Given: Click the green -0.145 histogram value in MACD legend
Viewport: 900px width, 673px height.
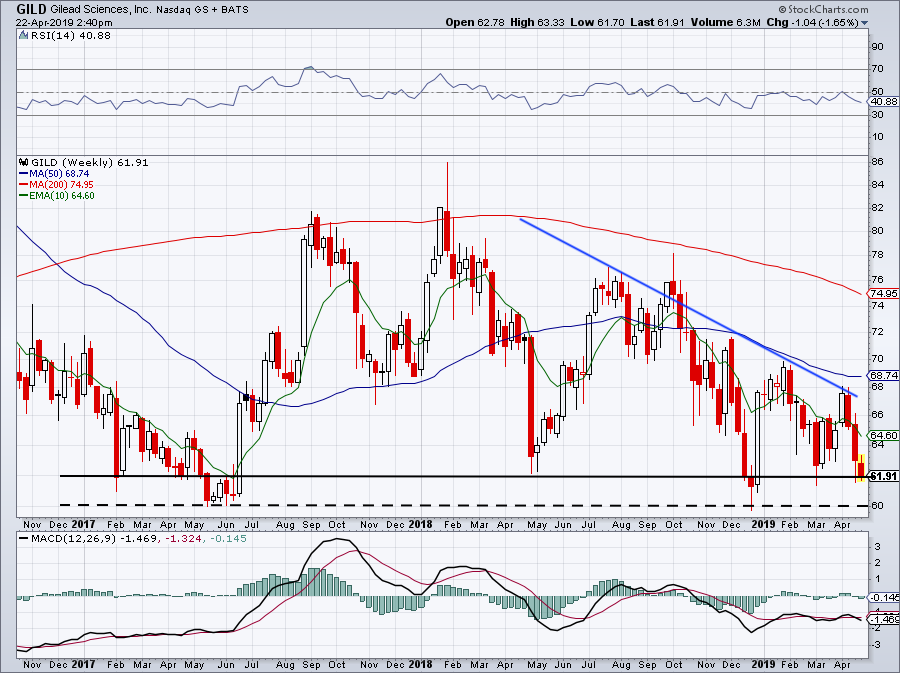Looking at the screenshot, I should [228, 539].
